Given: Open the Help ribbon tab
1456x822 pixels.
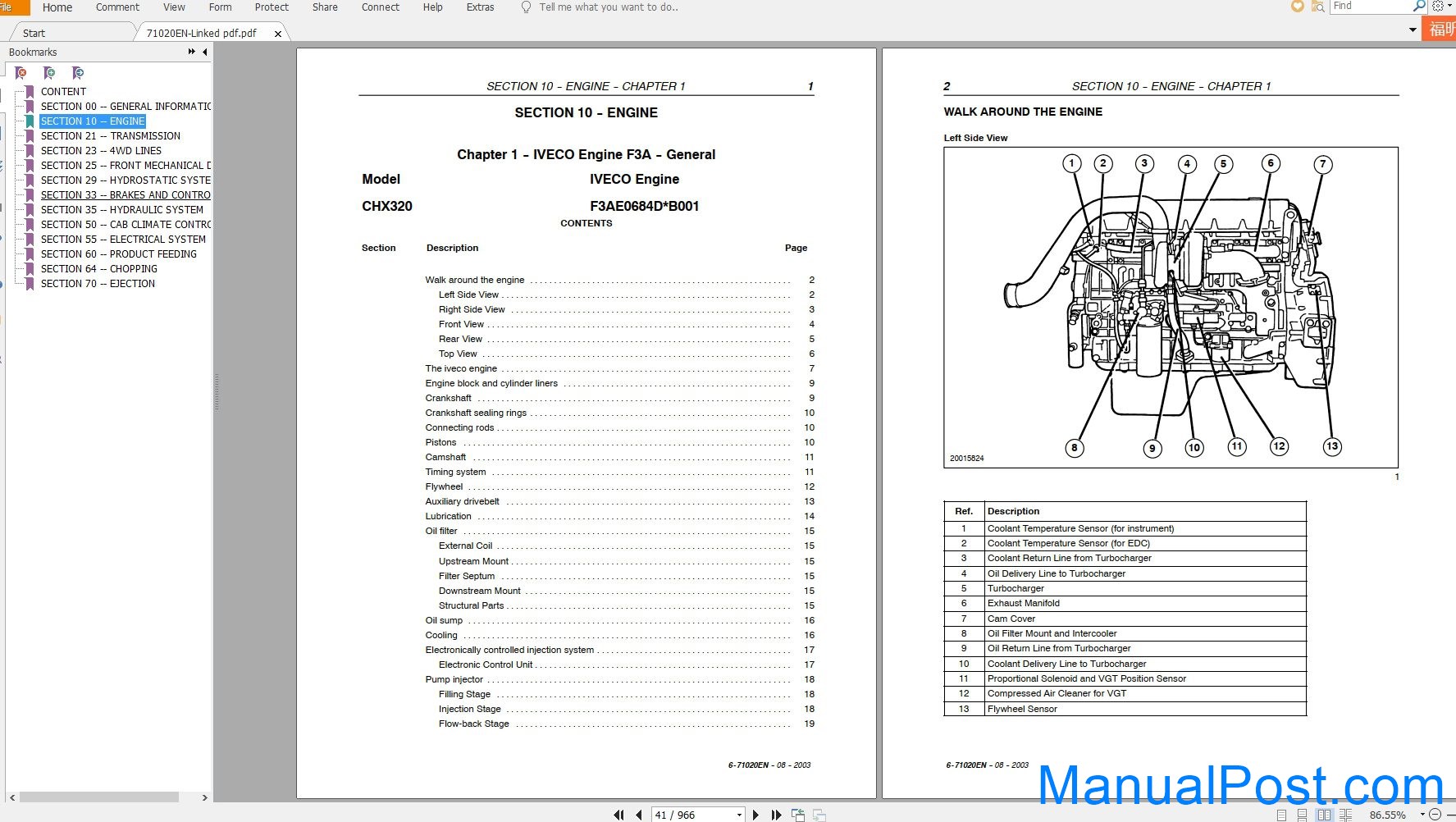Looking at the screenshot, I should (432, 7).
